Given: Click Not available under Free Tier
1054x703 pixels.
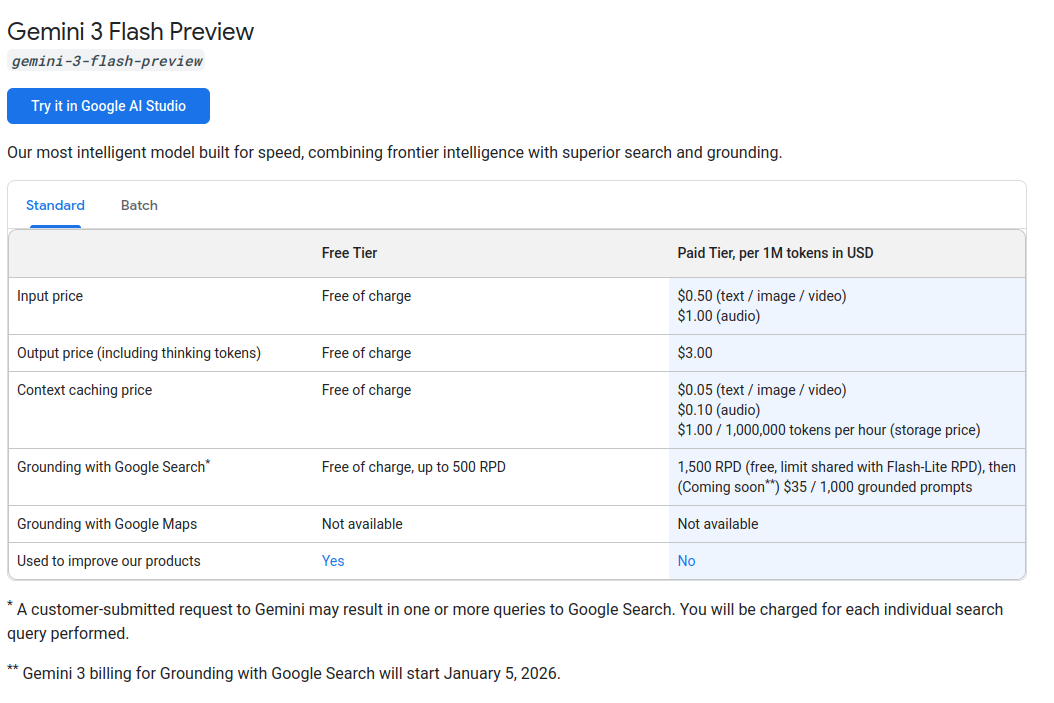Looking at the screenshot, I should 362,524.
